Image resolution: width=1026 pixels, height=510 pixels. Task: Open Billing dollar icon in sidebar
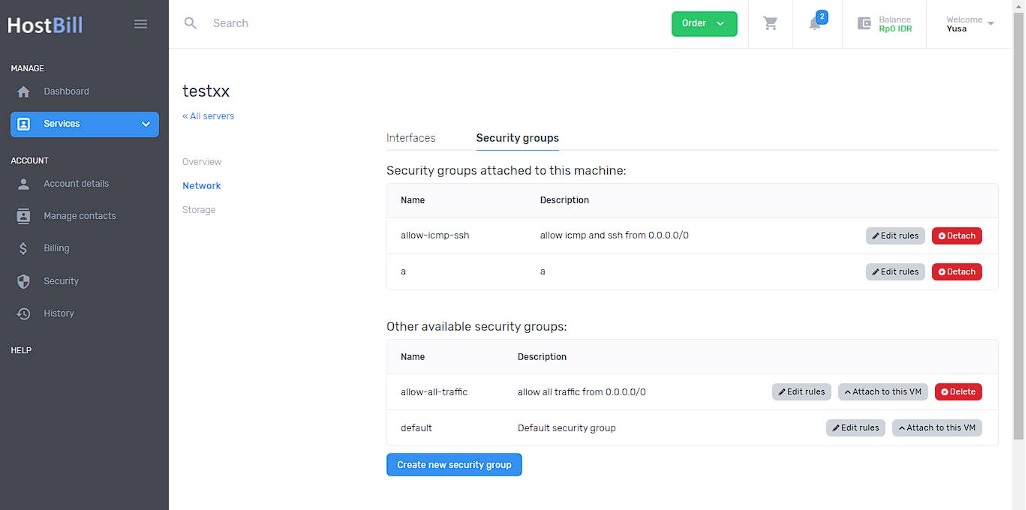click(24, 248)
